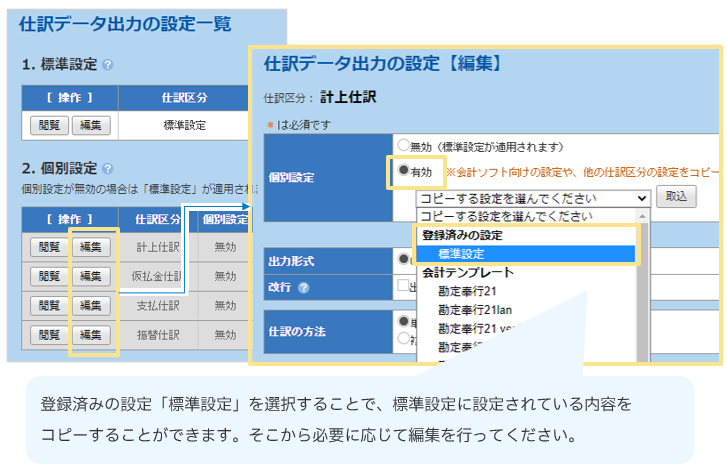Choose 勘定奉行21 template option

click(x=467, y=291)
